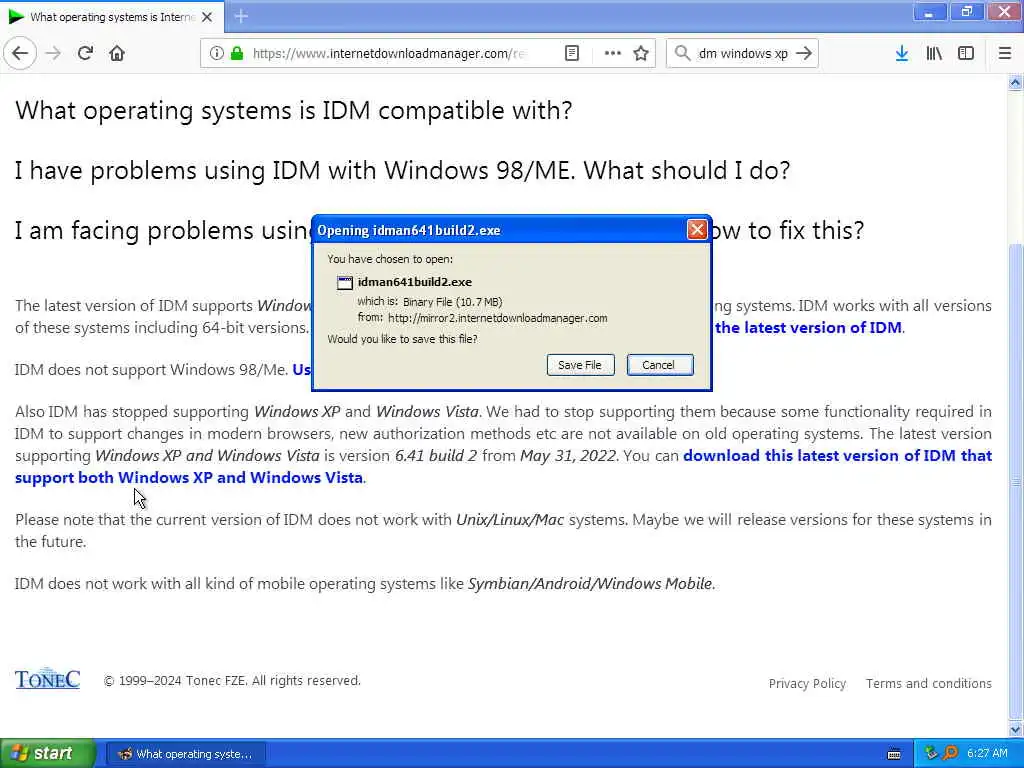The height and width of the screenshot is (768, 1024).
Task: Show site information icon in address bar
Action: [x=216, y=54]
